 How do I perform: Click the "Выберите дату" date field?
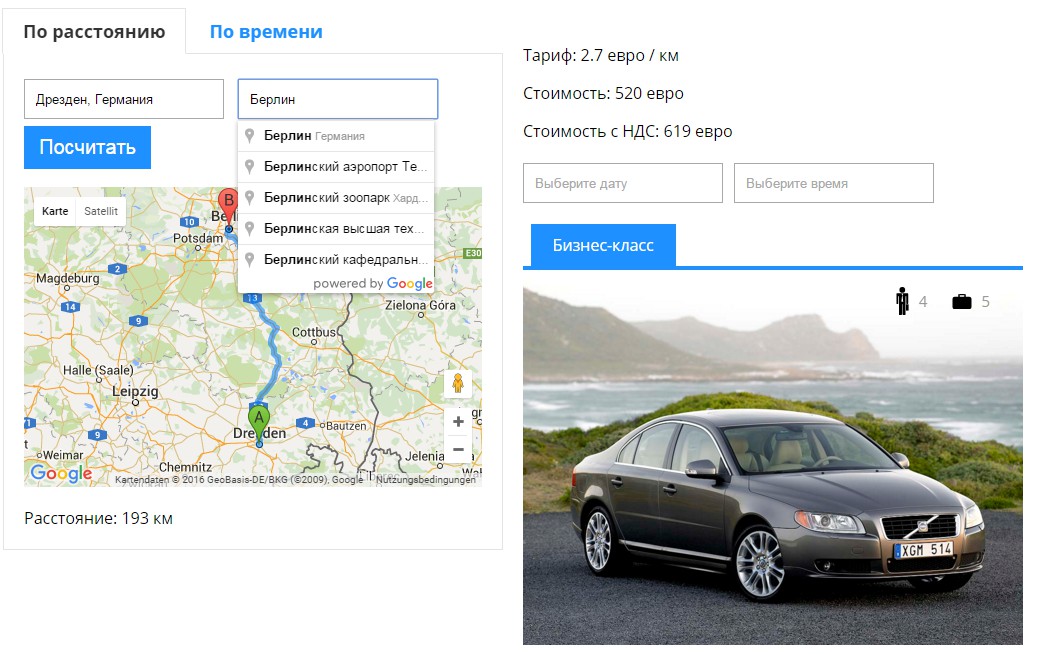pyautogui.click(x=623, y=183)
